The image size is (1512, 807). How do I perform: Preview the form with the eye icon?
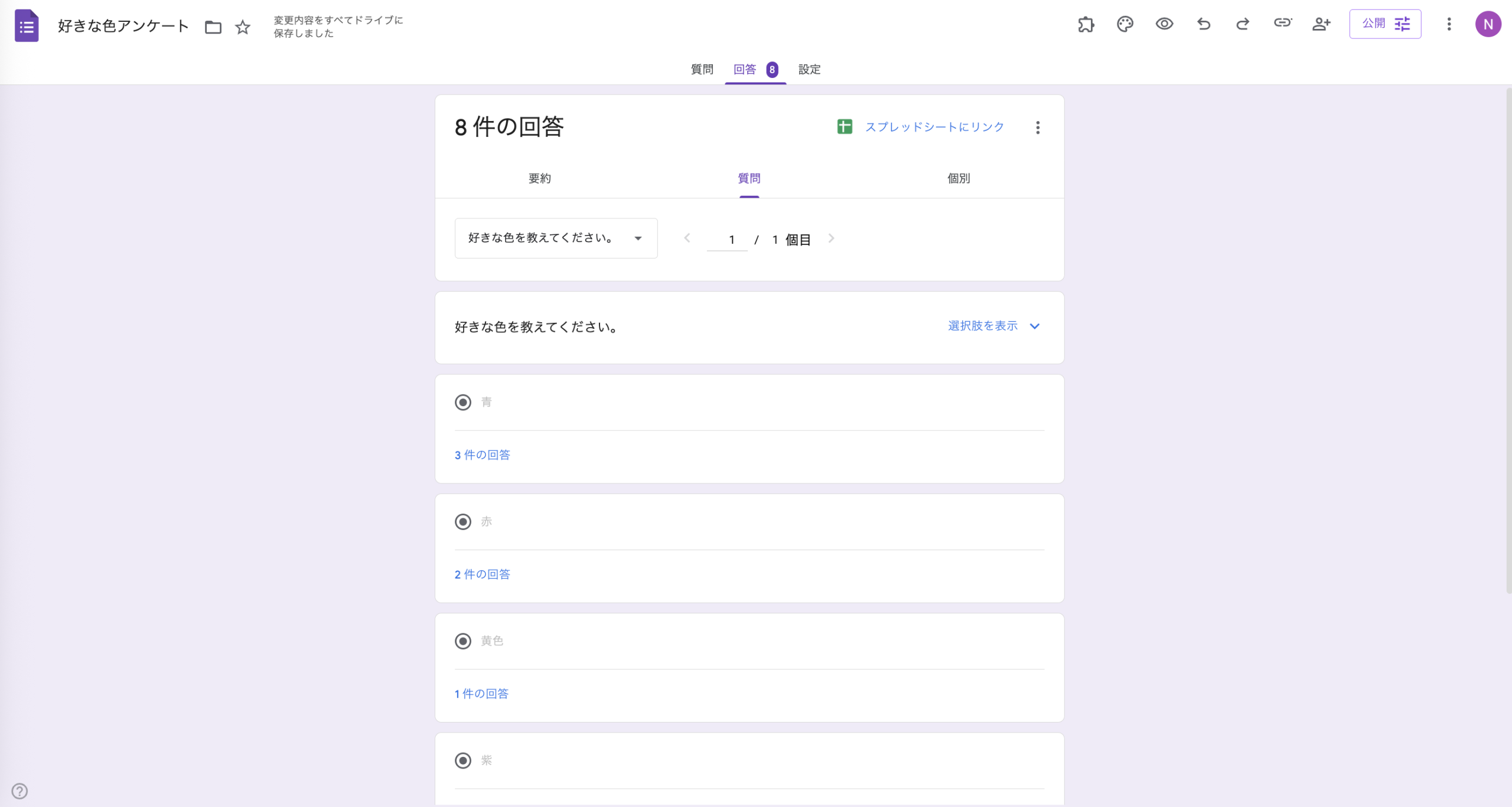pos(1164,24)
